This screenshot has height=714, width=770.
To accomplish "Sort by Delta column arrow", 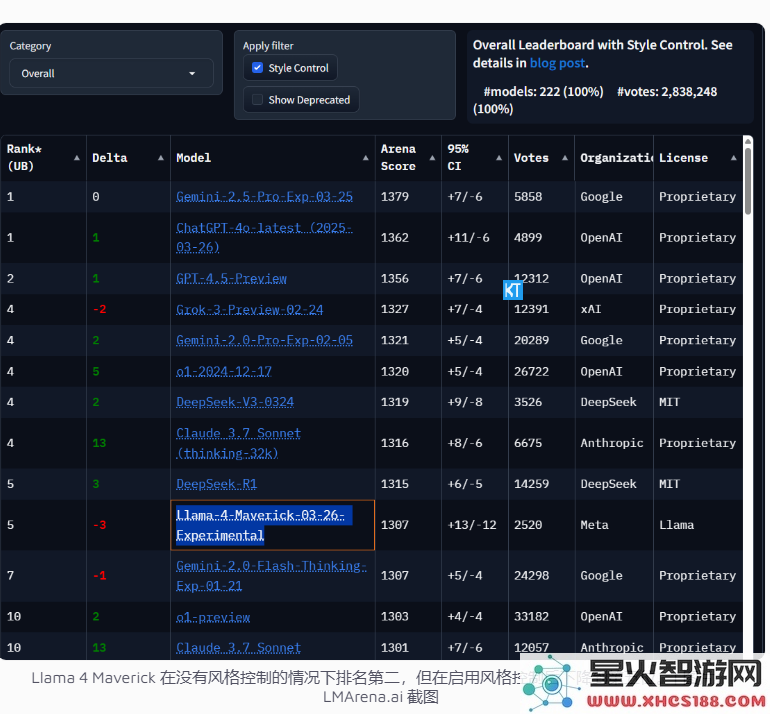I will (x=161, y=158).
